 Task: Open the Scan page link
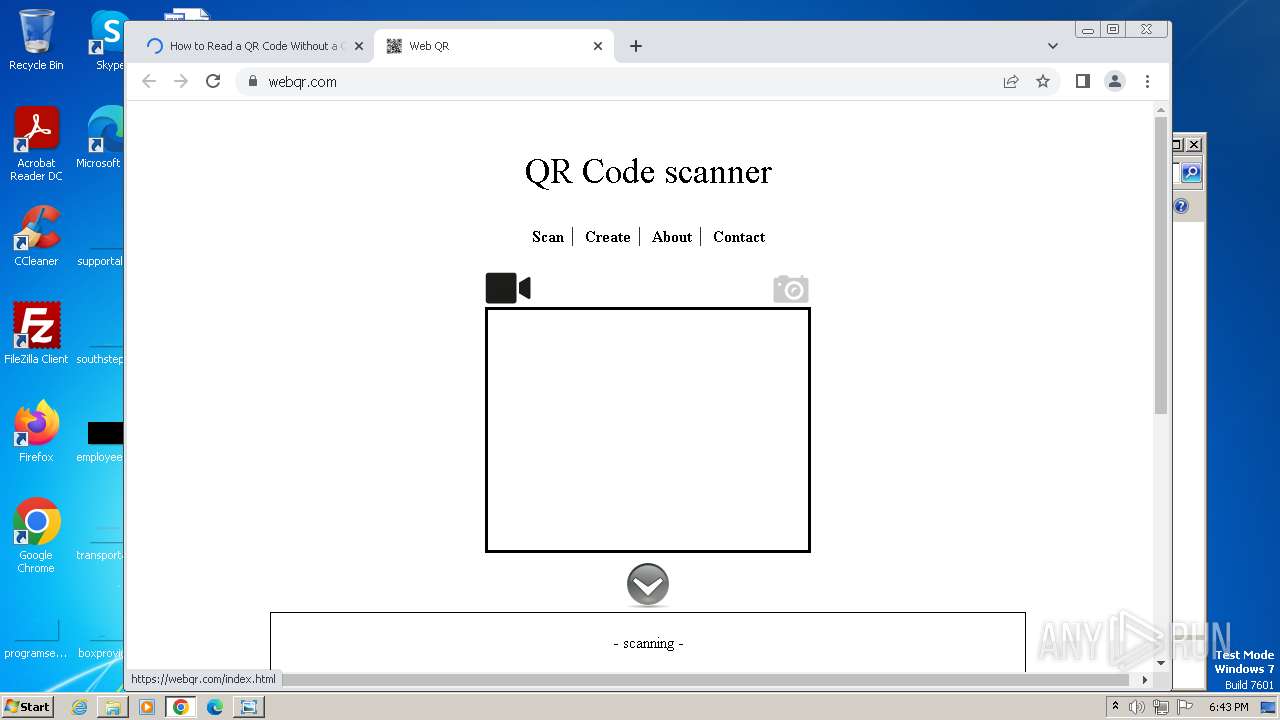pyautogui.click(x=548, y=237)
